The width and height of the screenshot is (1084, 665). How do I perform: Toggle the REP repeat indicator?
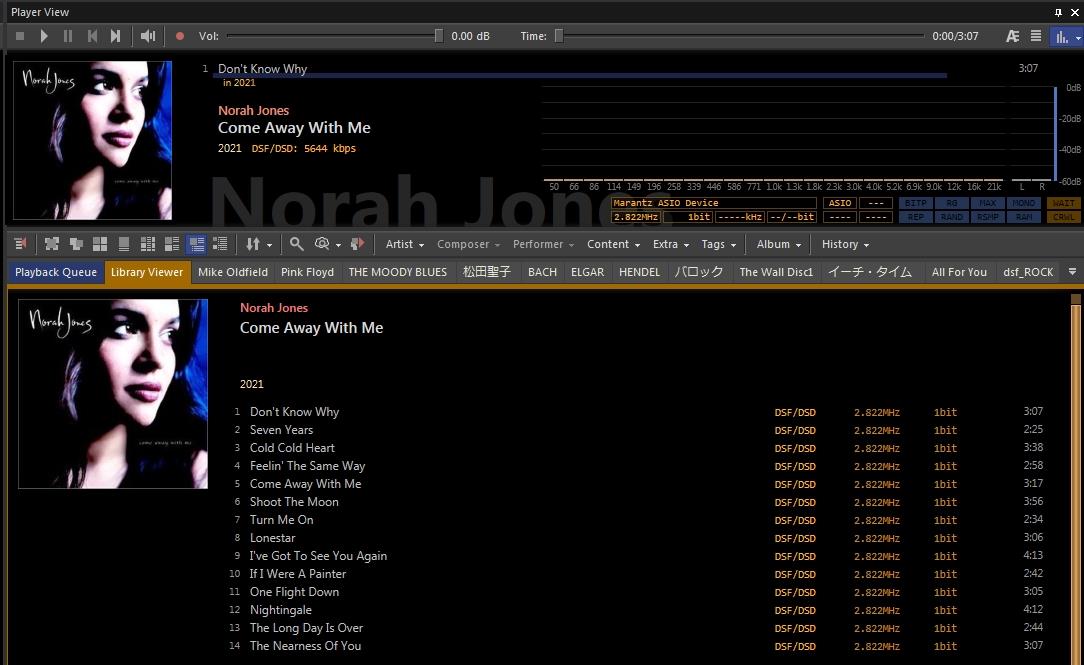coord(915,216)
